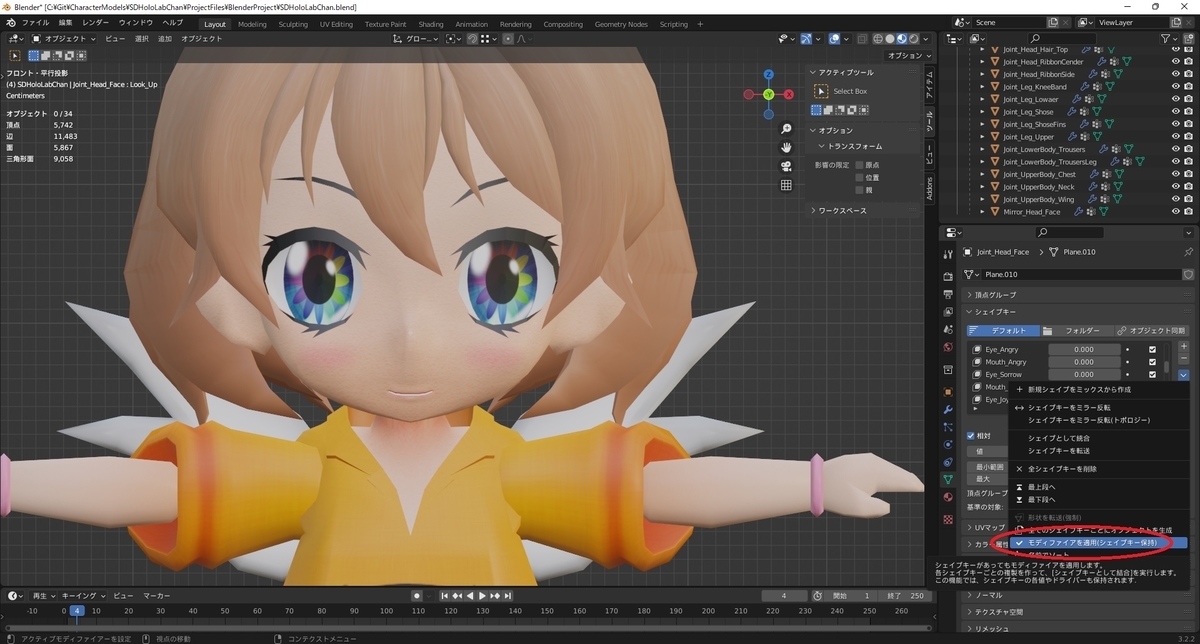Click the play animation button
The height and width of the screenshot is (644, 1200).
pyautogui.click(x=482, y=596)
